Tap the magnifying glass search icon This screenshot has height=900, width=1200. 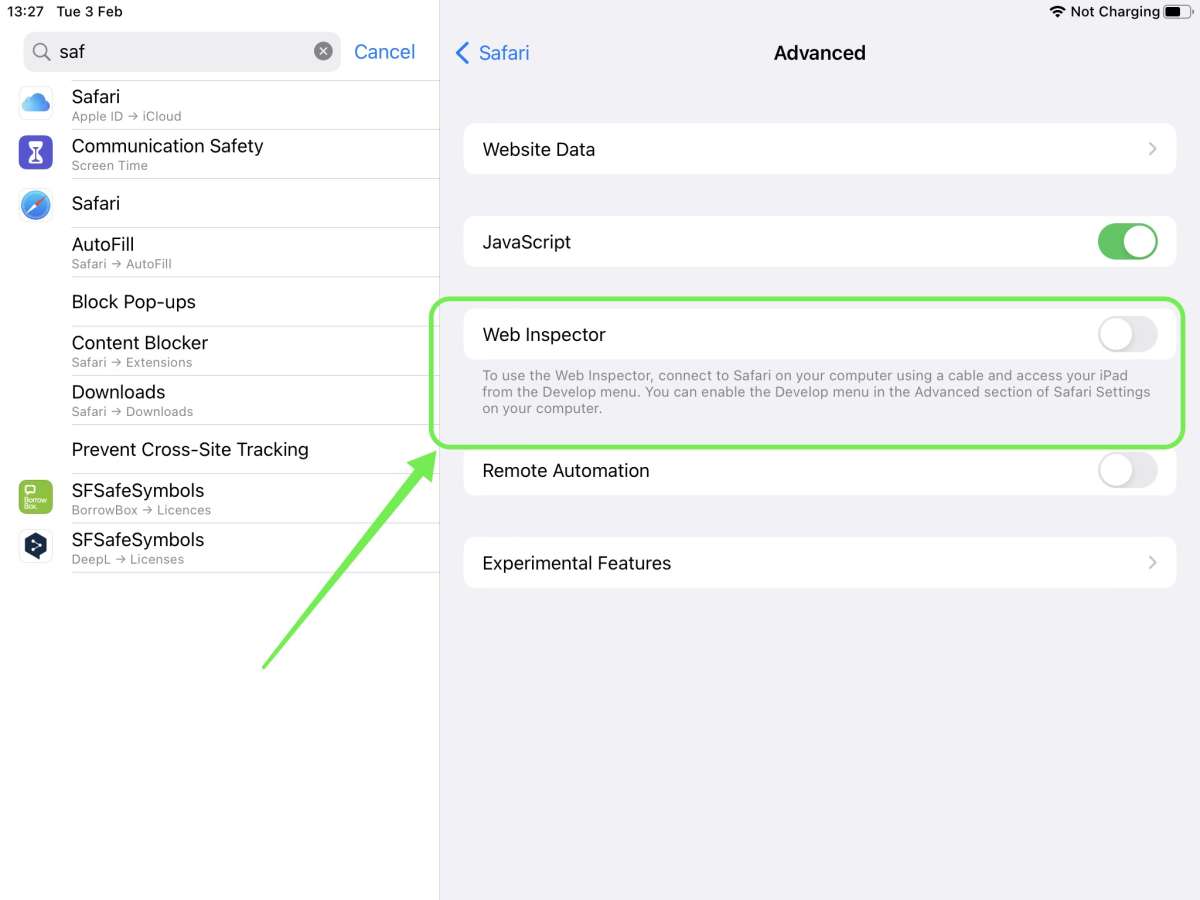(x=41, y=52)
